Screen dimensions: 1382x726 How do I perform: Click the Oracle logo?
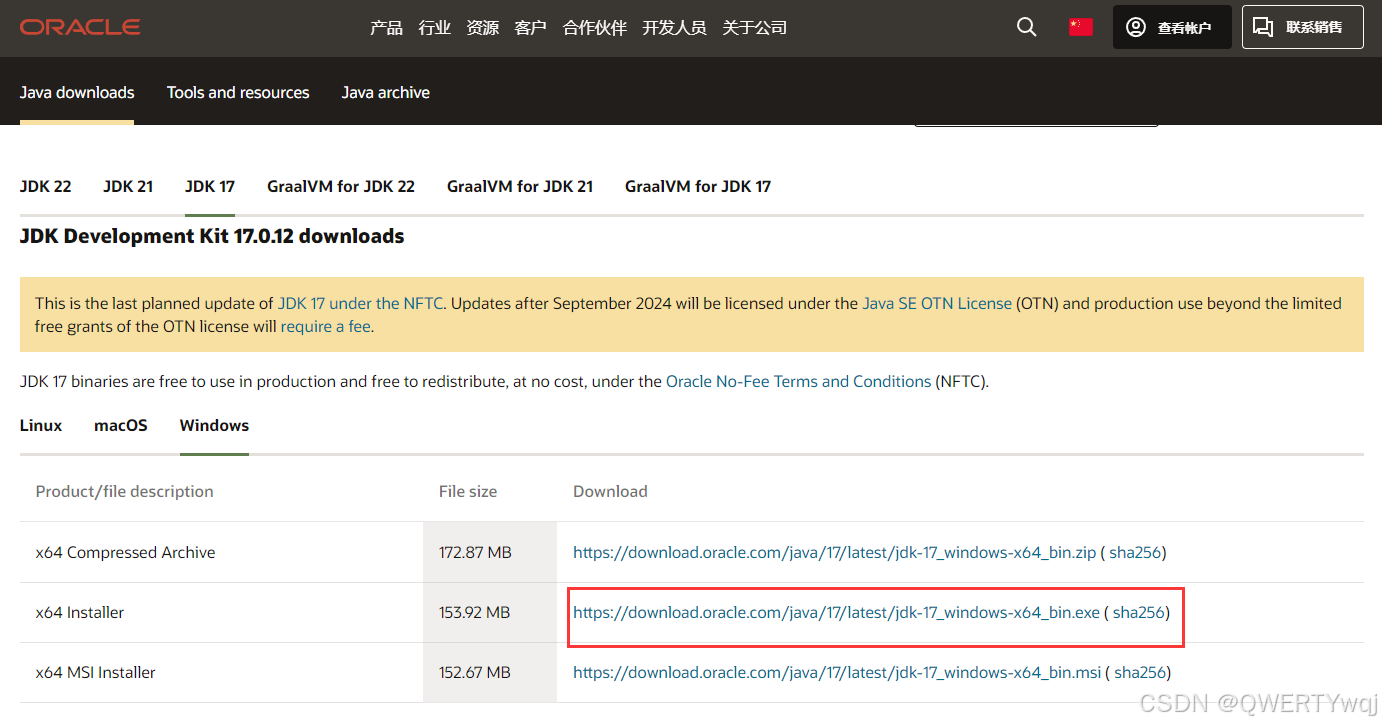[80, 27]
